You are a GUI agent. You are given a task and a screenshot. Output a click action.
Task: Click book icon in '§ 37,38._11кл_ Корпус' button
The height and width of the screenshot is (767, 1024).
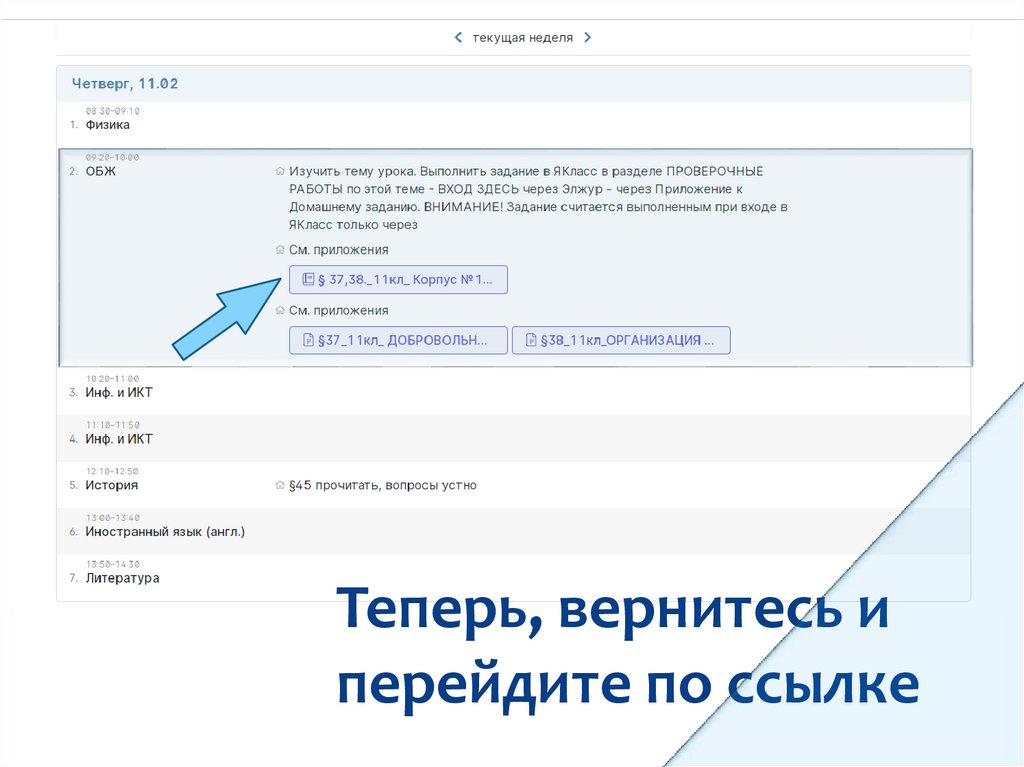click(308, 280)
